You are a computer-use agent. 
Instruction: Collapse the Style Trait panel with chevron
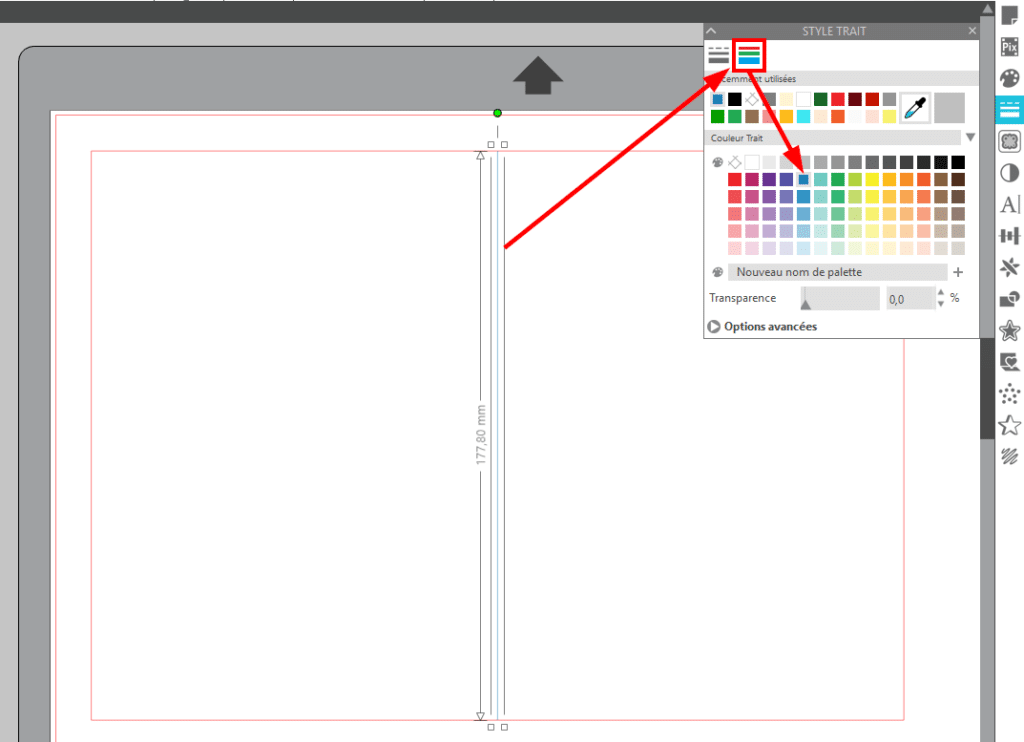click(x=712, y=32)
